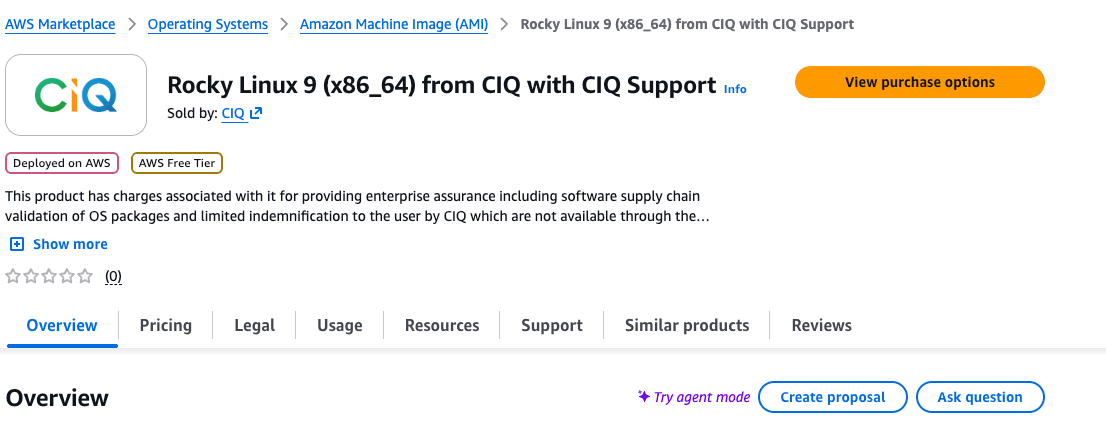Open Amazon Machine Image (AMI) breadcrumb

(394, 24)
